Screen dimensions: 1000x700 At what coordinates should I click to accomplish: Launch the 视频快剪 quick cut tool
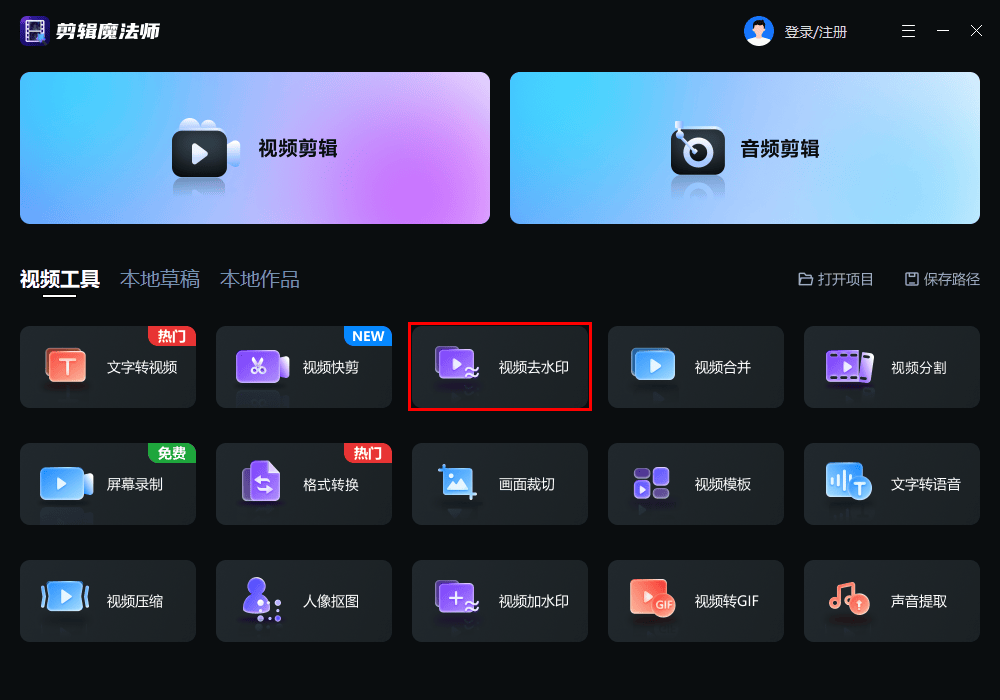[303, 367]
